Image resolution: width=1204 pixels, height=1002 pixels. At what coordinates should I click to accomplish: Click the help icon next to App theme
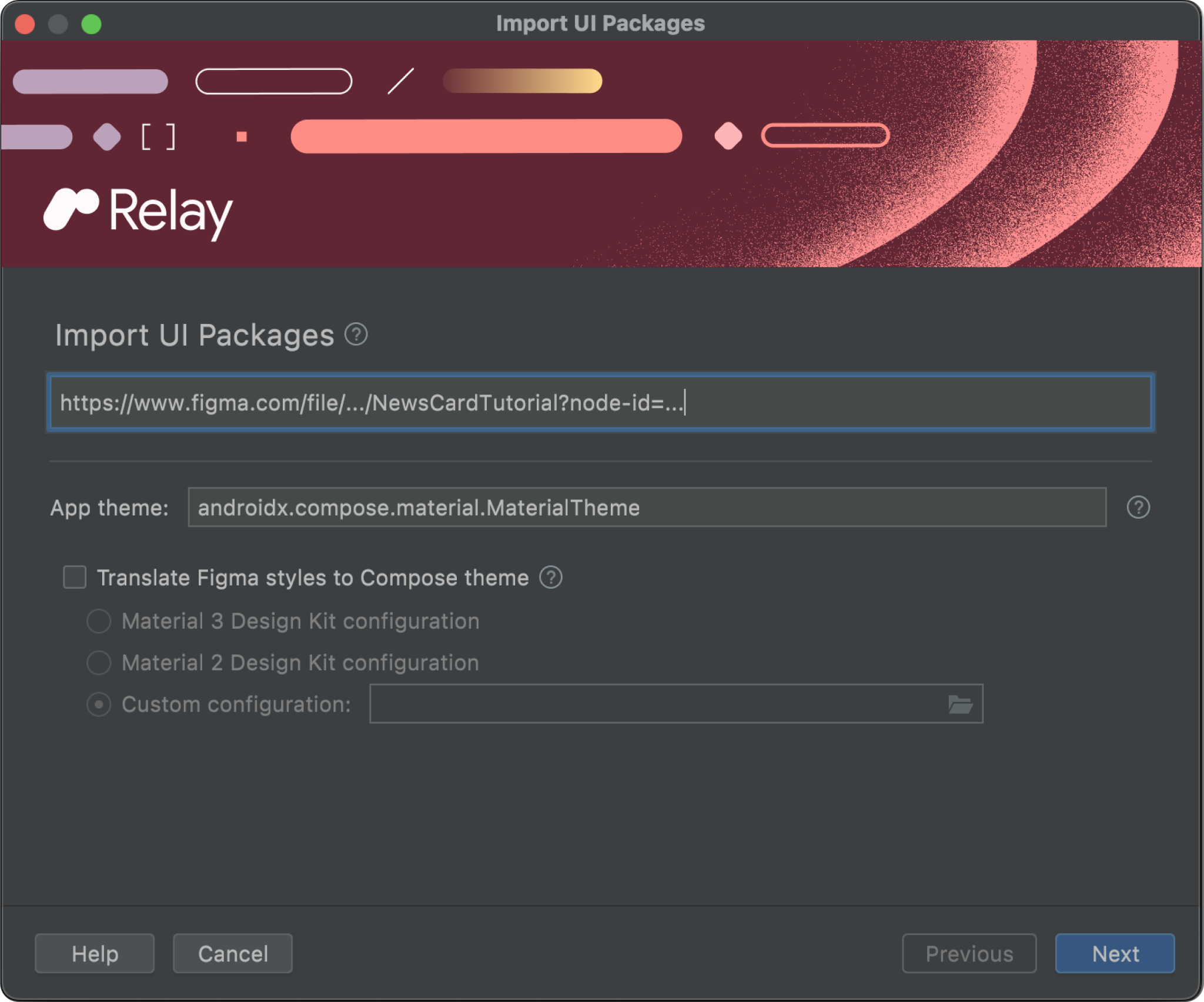click(x=1139, y=507)
